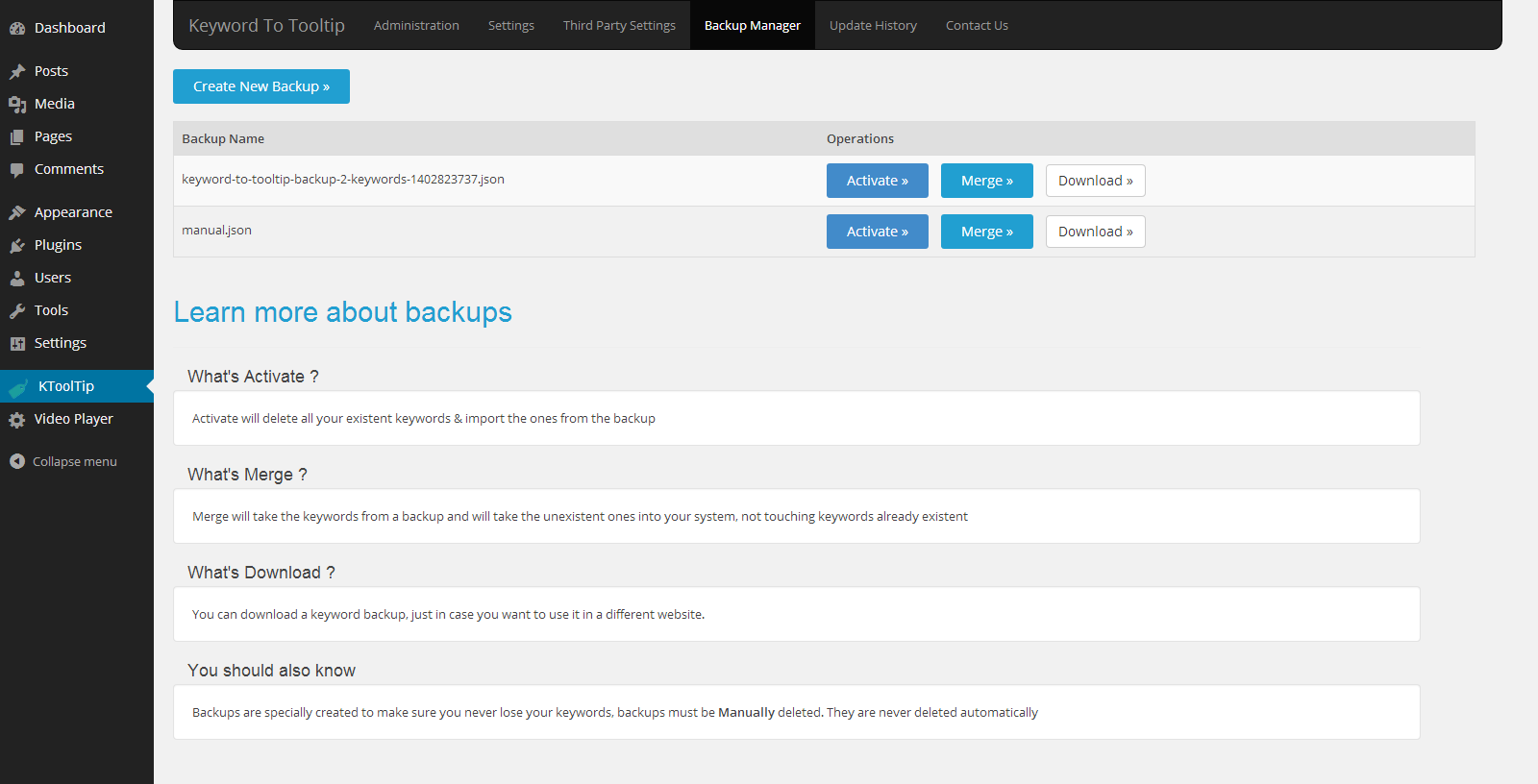Go to the Users section
This screenshot has width=1538, height=784.
[77, 278]
